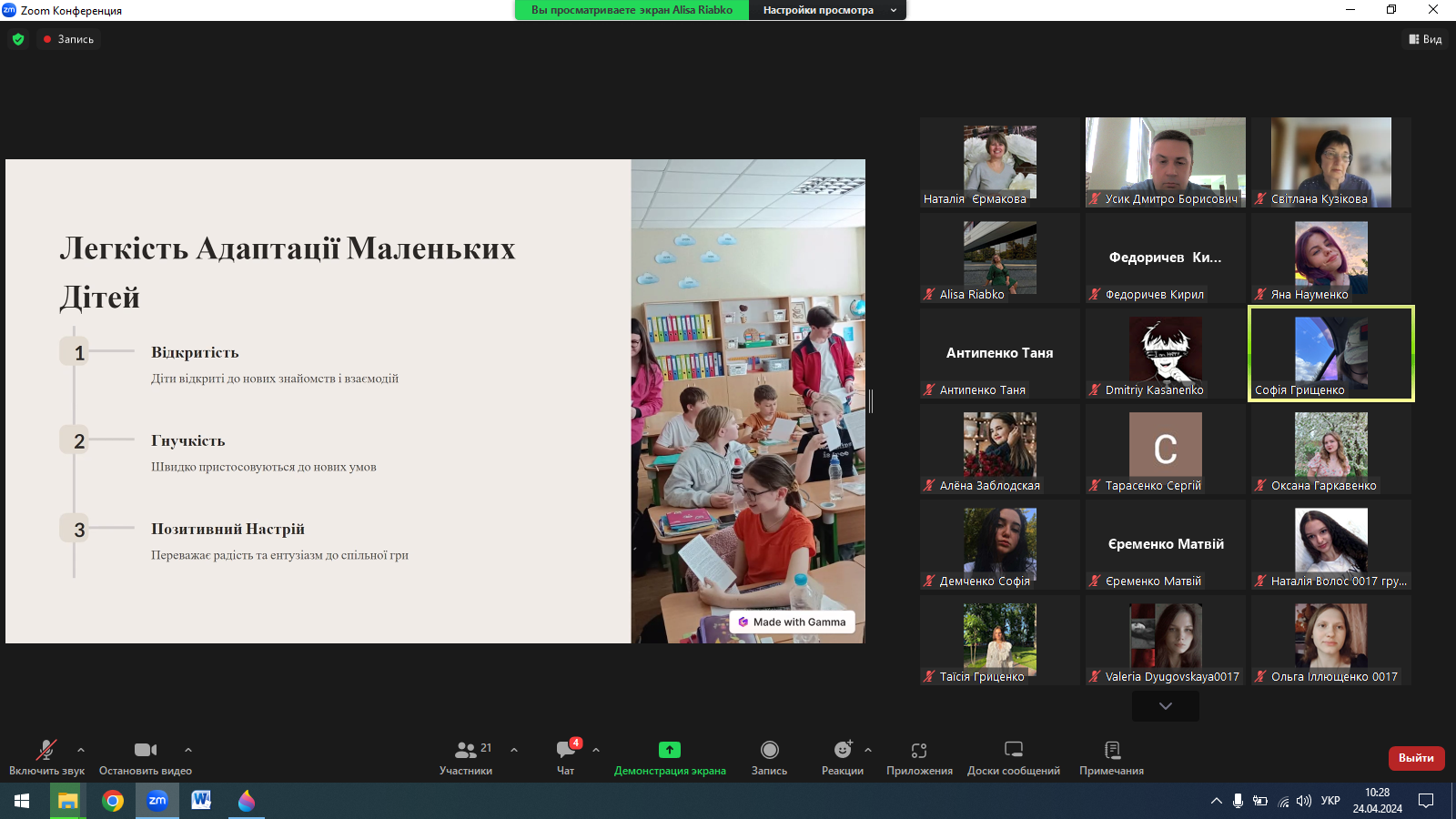Select Таїсія Гриценко participant tile
Image resolution: width=1456 pixels, height=819 pixels.
pyautogui.click(x=1000, y=640)
